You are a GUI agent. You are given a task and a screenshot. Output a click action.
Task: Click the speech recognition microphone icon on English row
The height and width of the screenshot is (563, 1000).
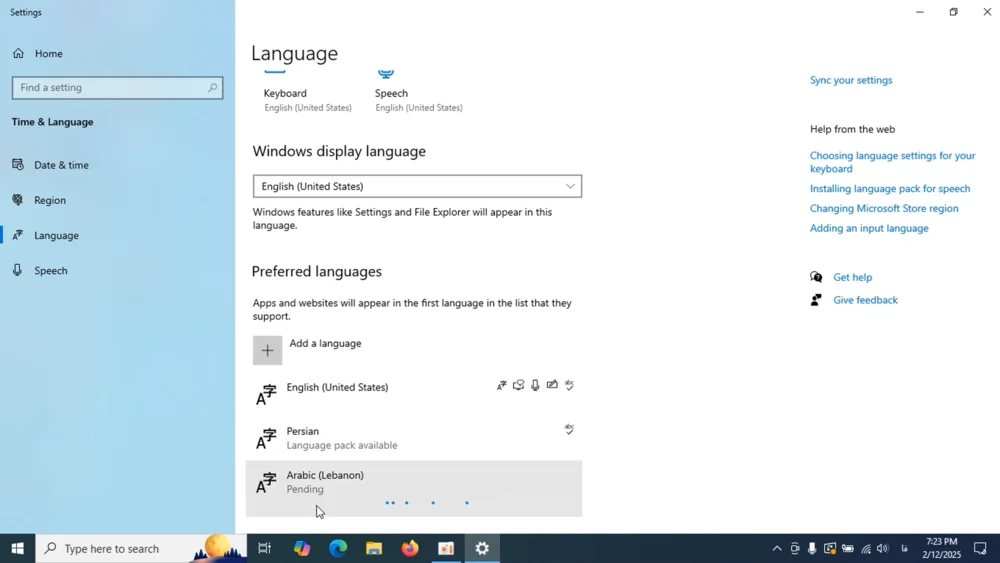pos(535,385)
